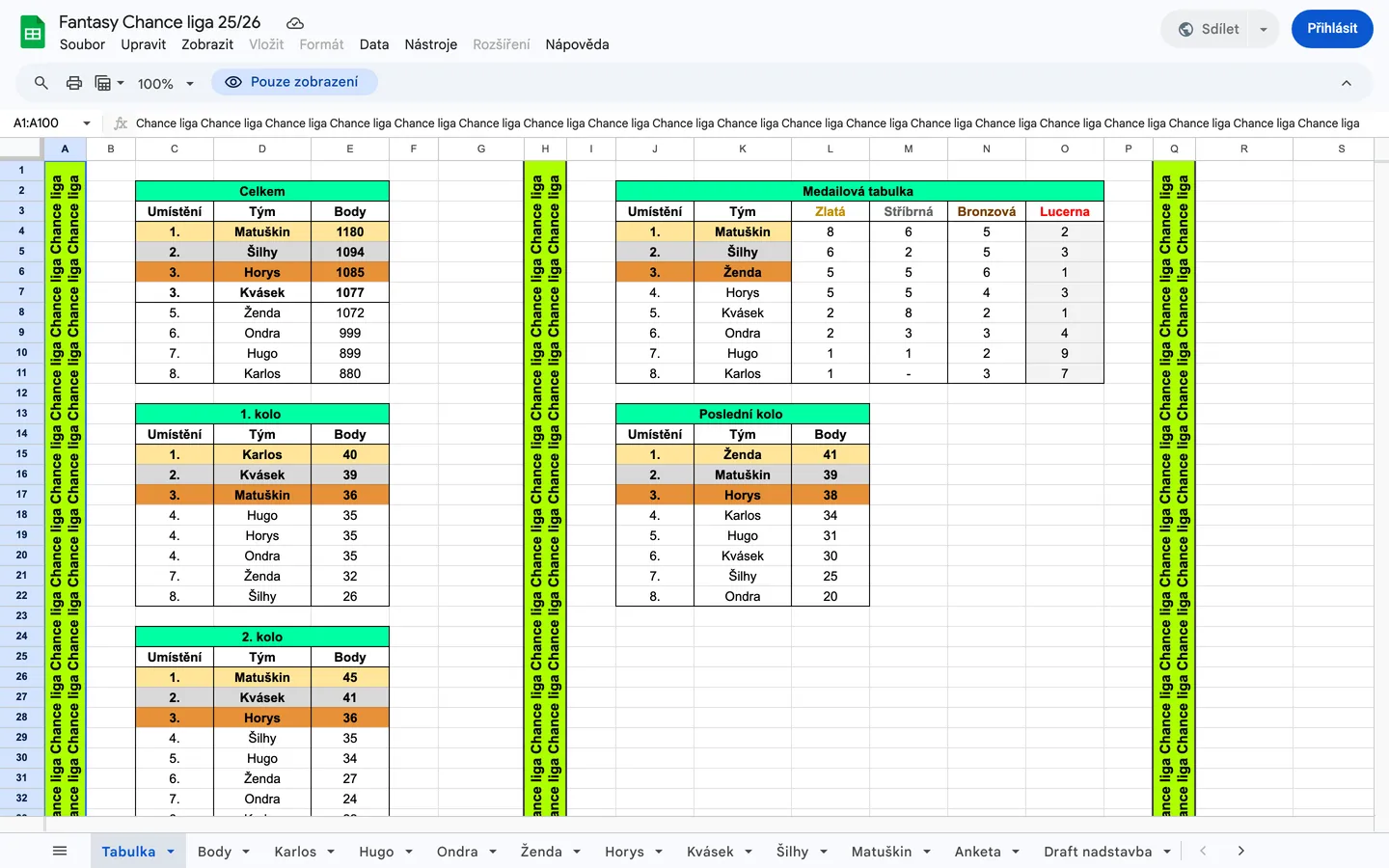Screen dimensions: 1389x868
Task: Click the cell with value 880
Action: click(350, 373)
